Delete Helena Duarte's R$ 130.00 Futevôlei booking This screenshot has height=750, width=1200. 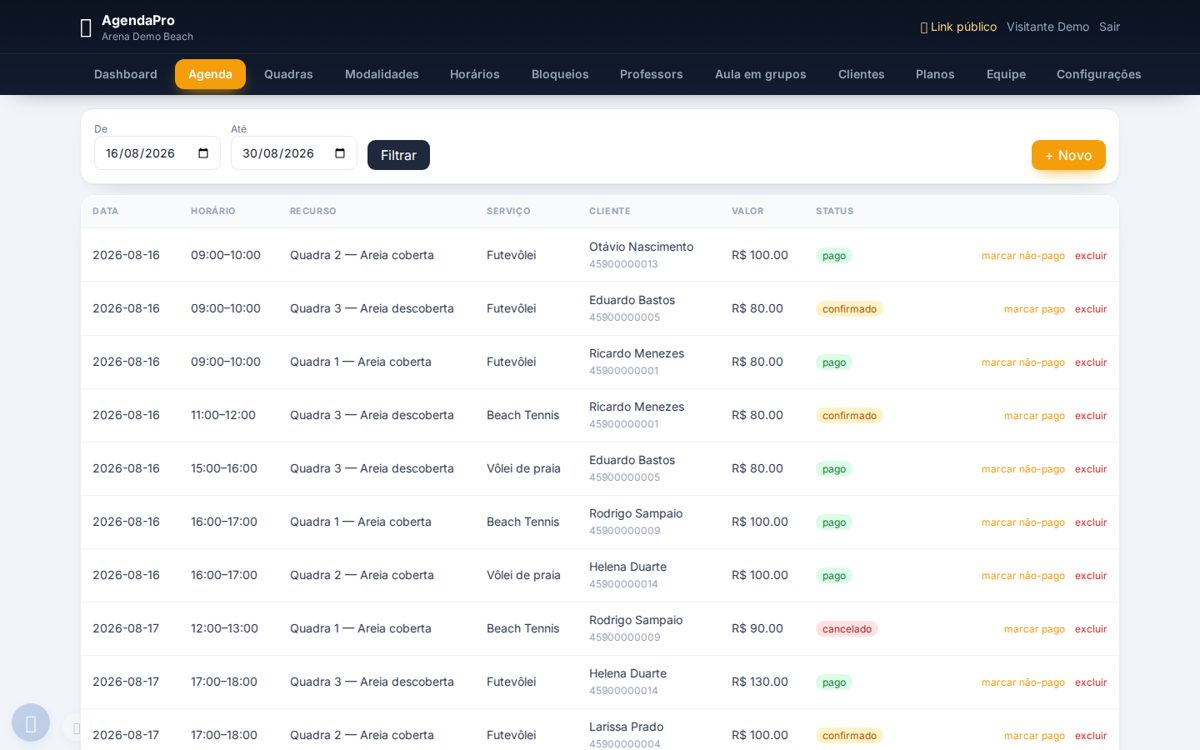1091,683
